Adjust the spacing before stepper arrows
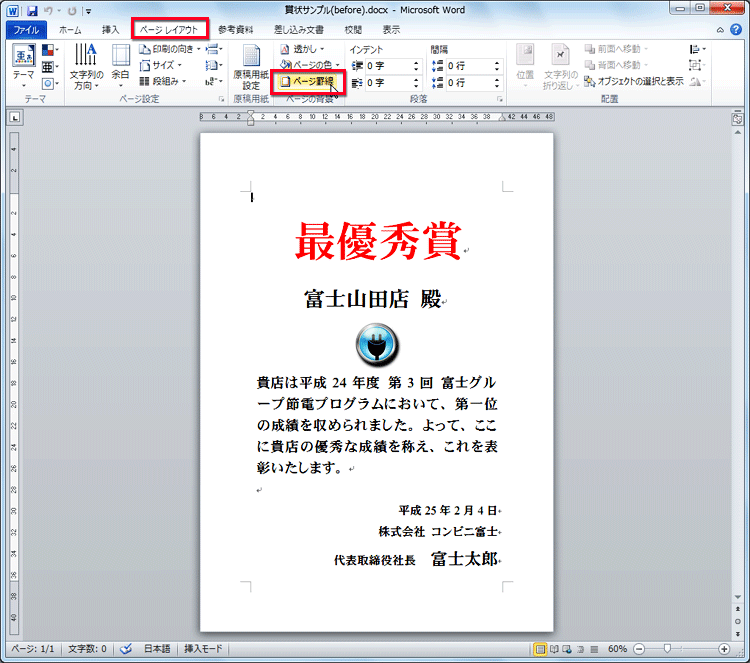Screen dimensions: 750x663 (x=497, y=66)
